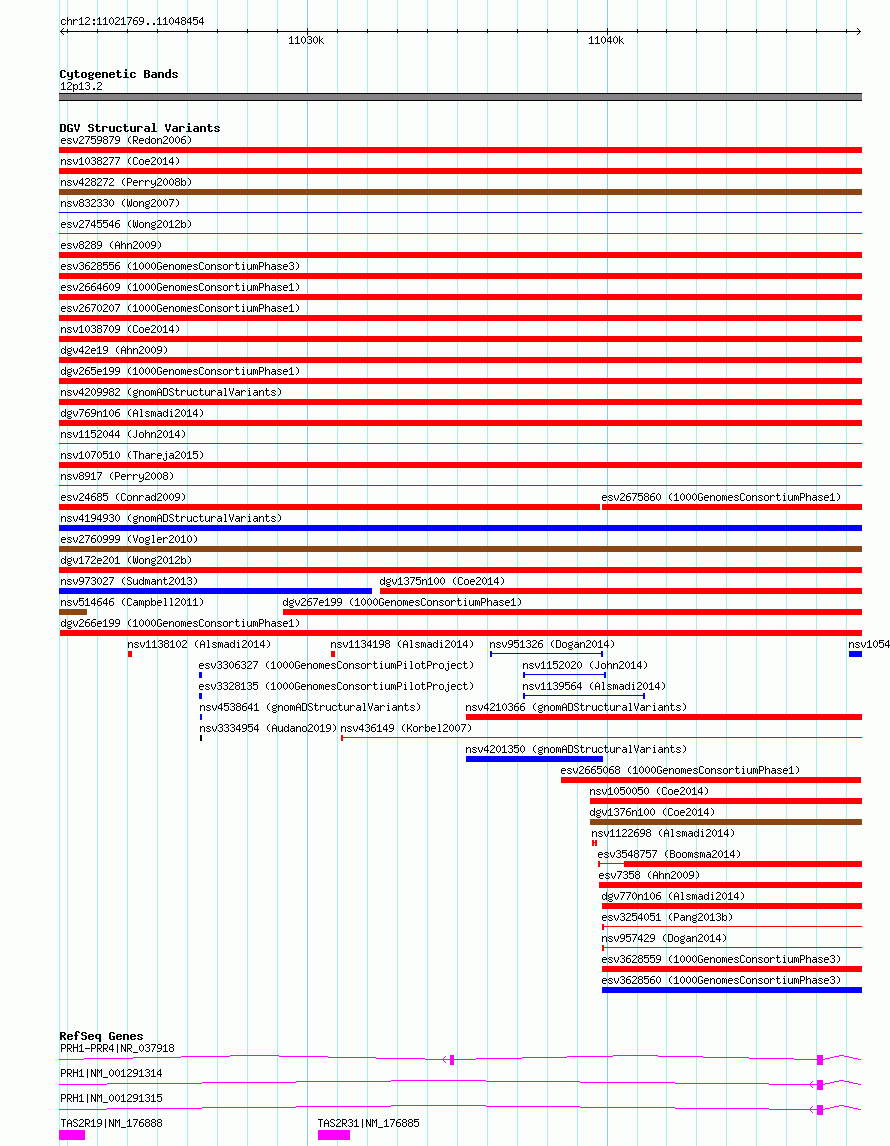Open nsv1139564 (Alsmadi2014) variant

click(594, 687)
